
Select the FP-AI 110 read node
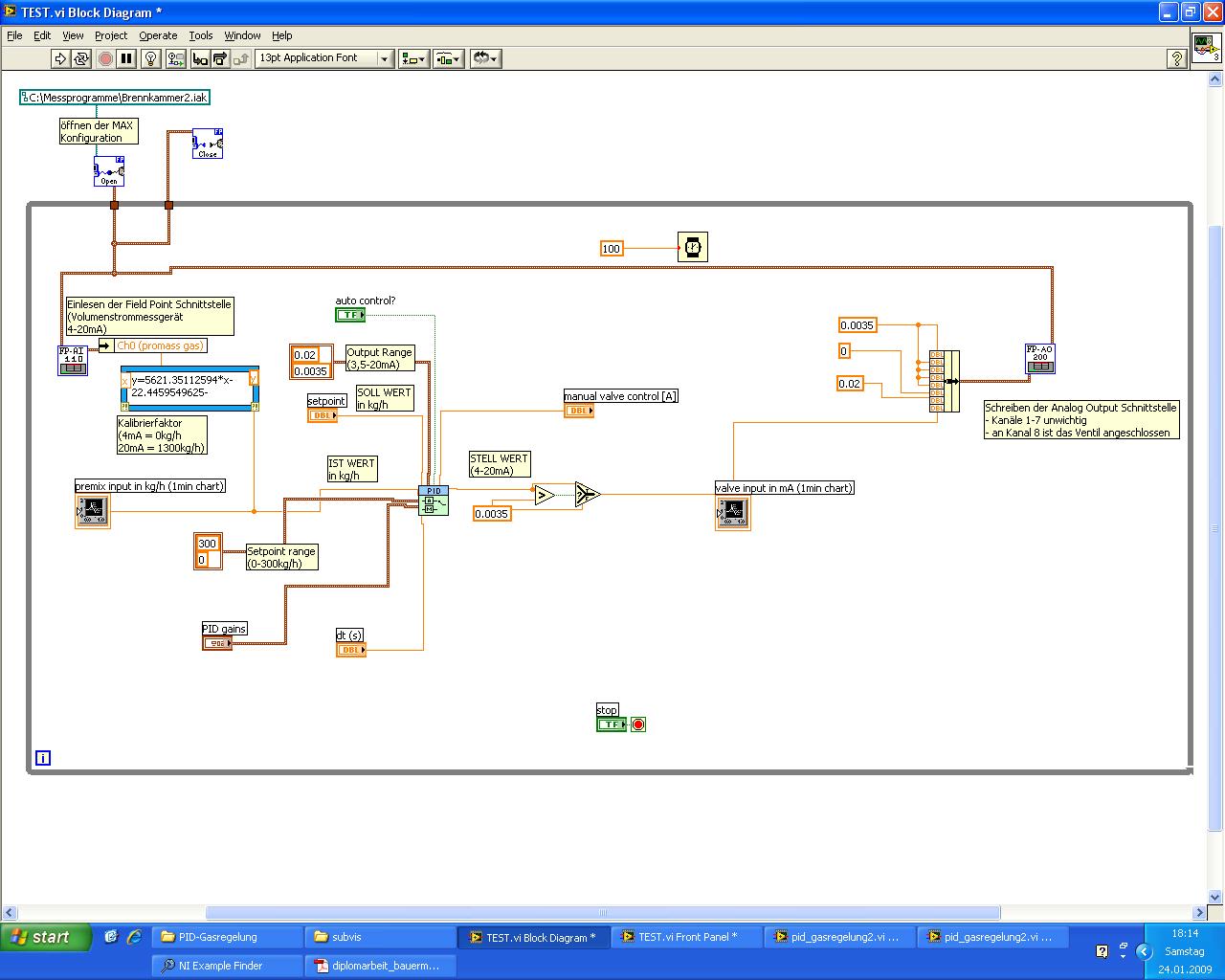click(x=73, y=360)
